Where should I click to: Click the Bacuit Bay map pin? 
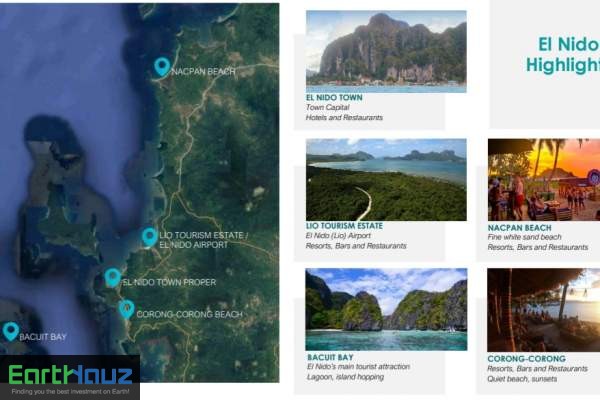(x=11, y=331)
